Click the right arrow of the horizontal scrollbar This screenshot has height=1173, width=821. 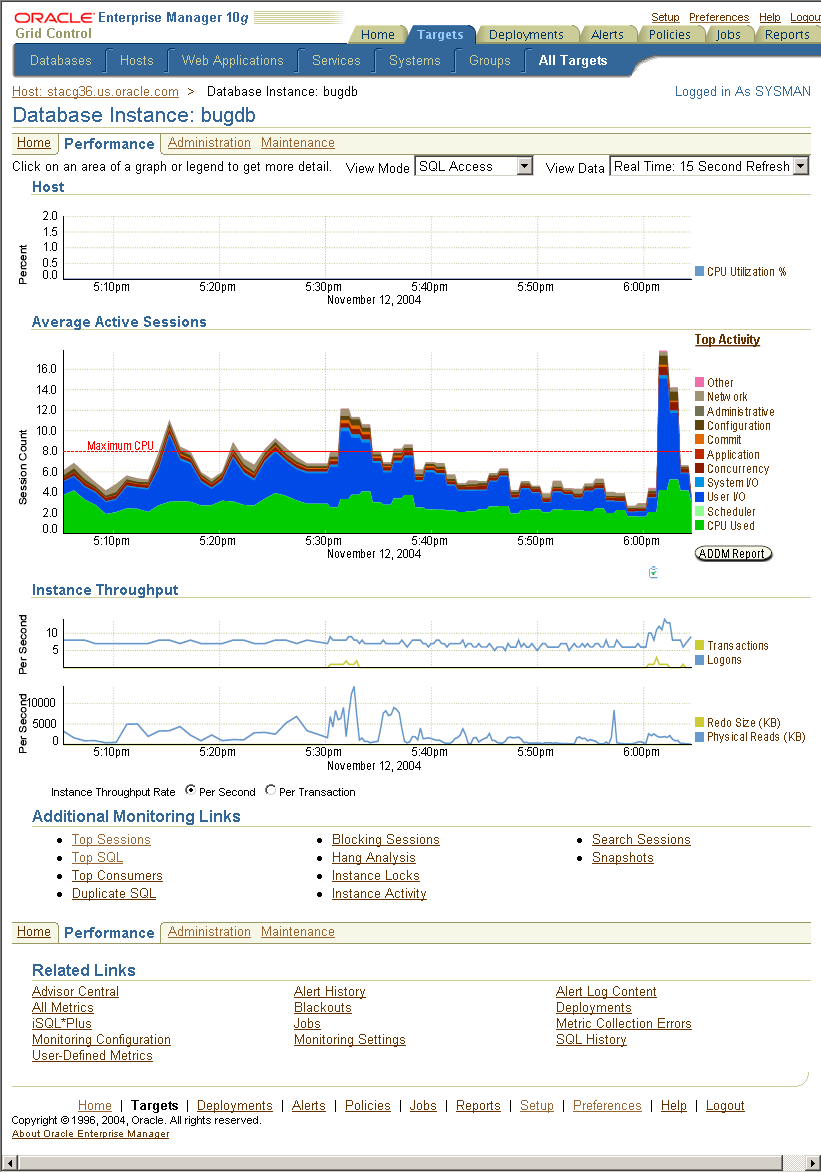click(813, 1163)
